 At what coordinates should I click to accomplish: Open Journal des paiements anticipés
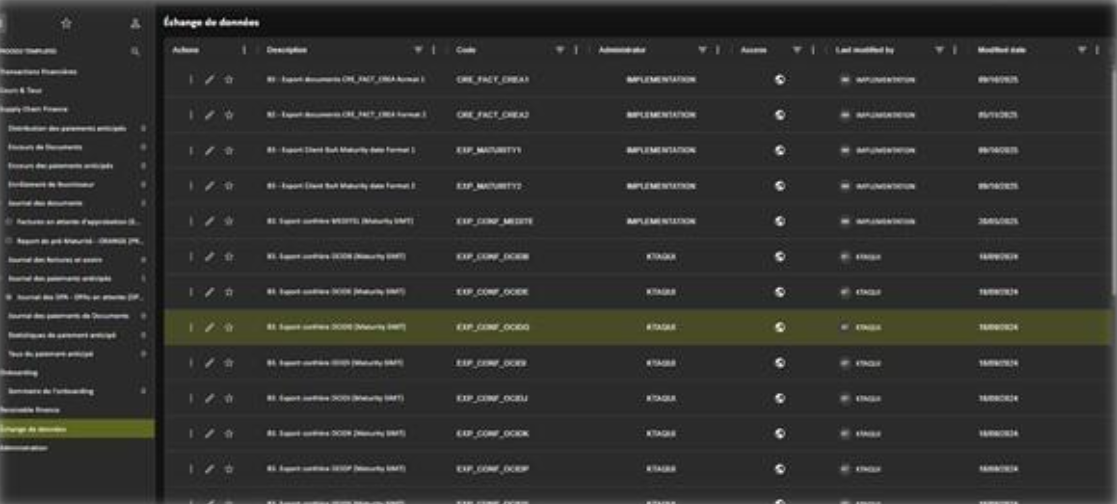click(59, 278)
